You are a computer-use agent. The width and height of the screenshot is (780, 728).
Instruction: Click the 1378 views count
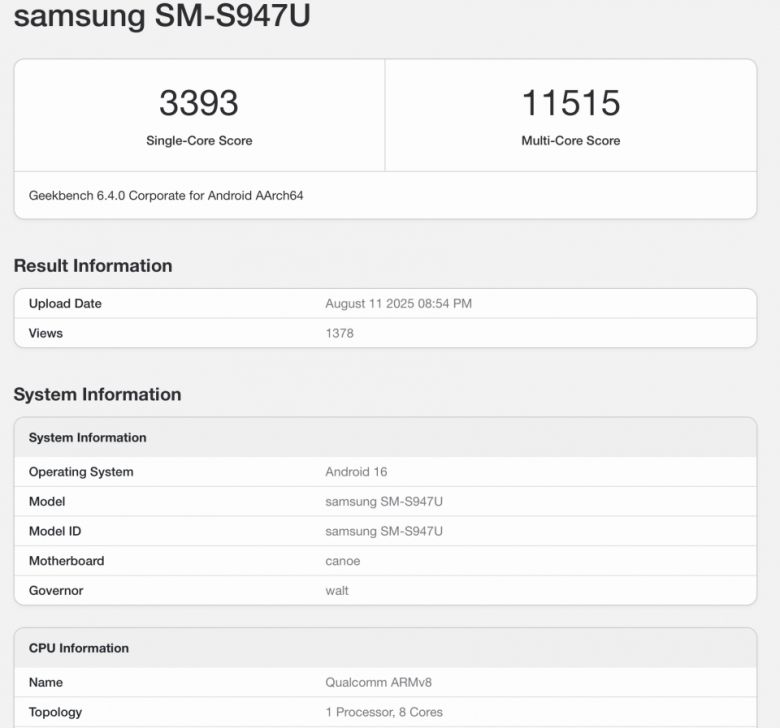point(339,333)
